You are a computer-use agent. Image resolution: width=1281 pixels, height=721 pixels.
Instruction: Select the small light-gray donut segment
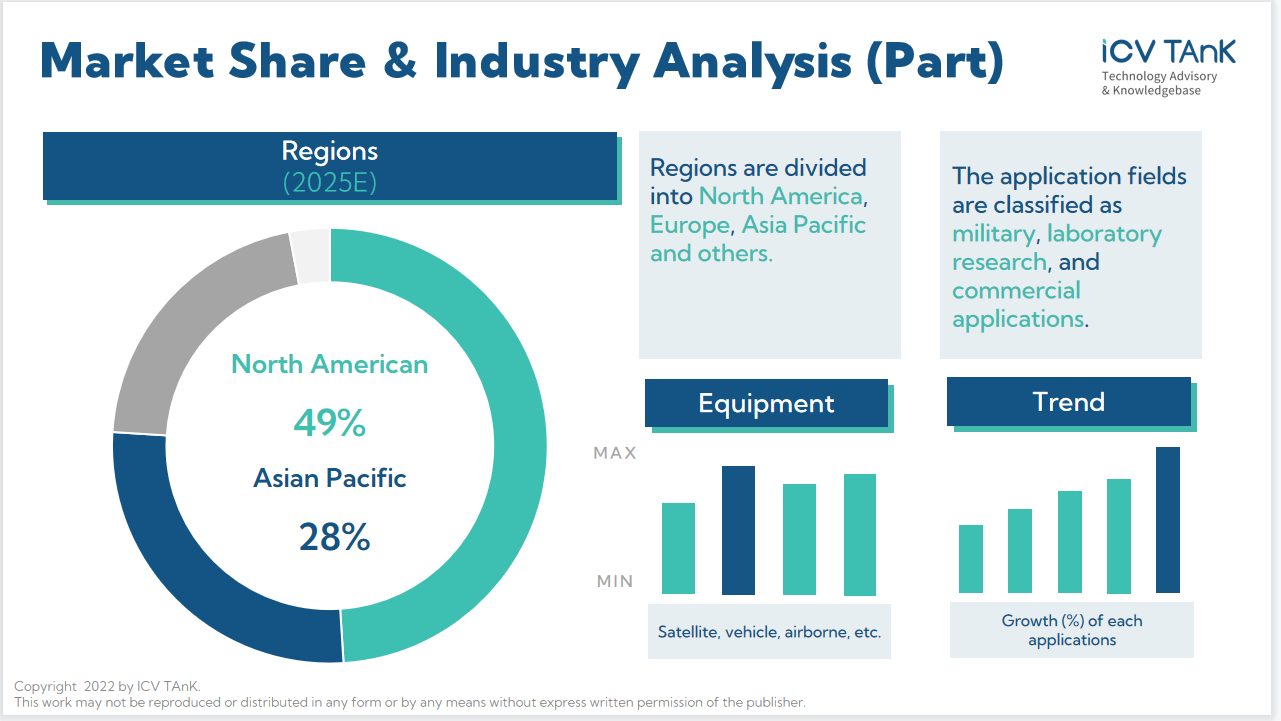[311, 255]
